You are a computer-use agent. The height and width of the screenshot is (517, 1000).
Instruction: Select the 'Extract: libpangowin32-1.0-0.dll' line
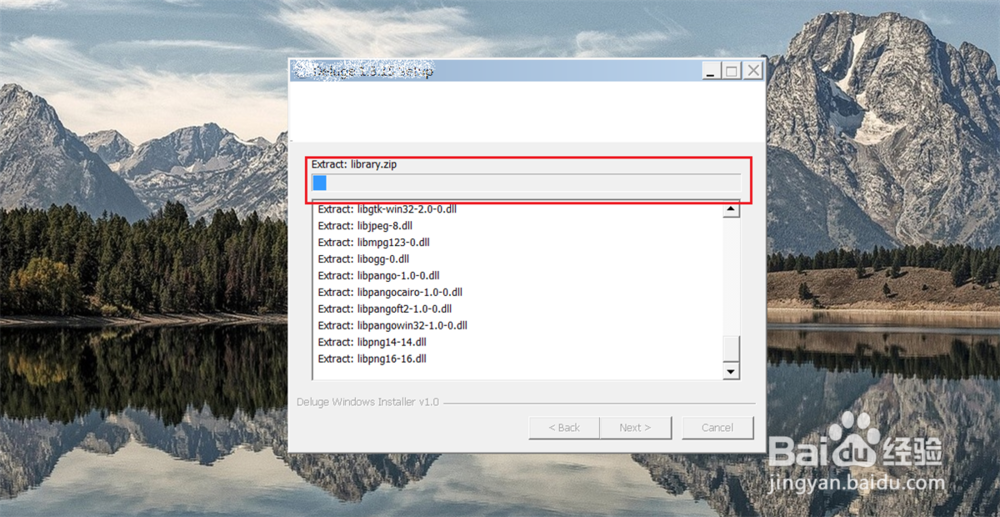click(x=393, y=325)
